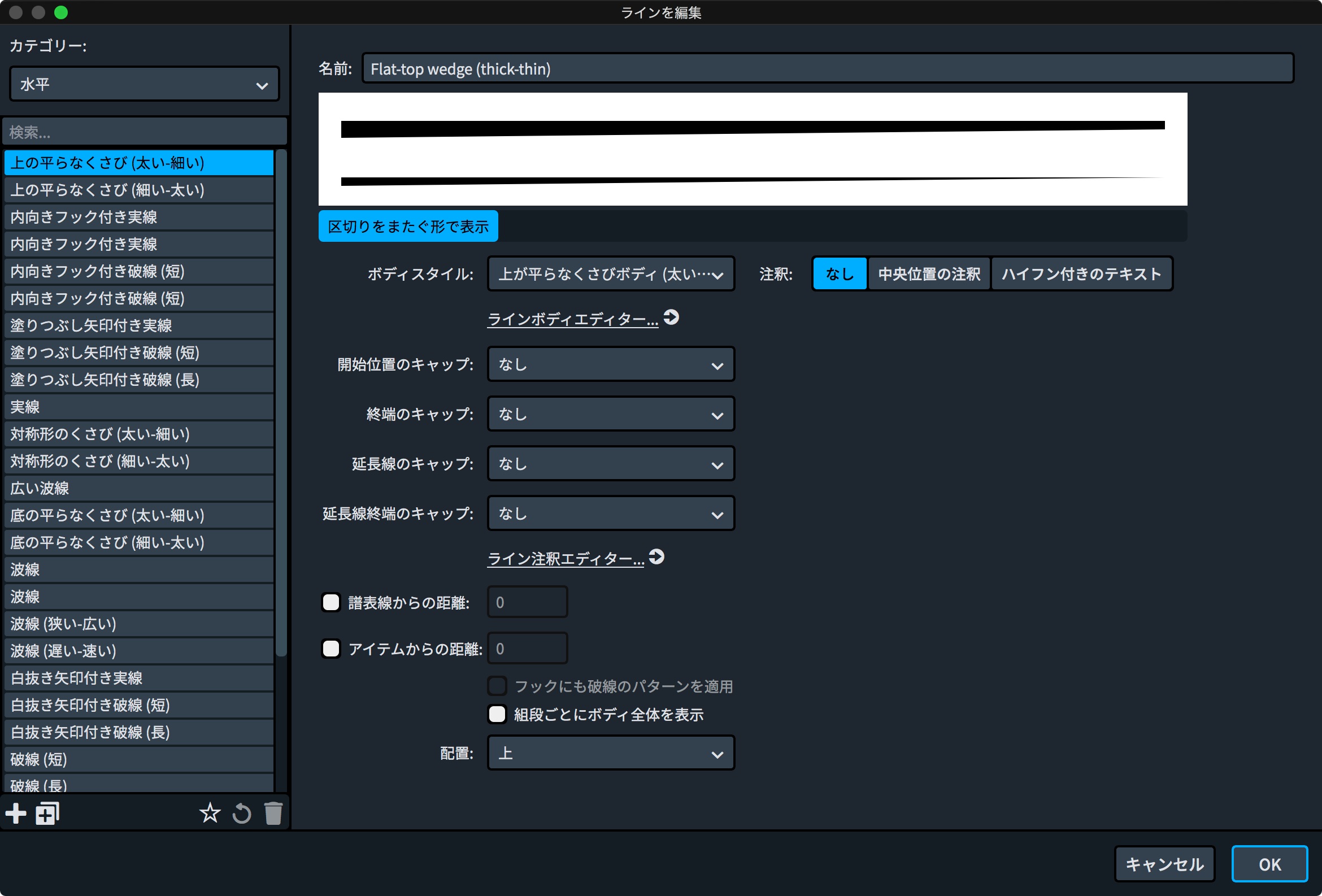Viewport: 1322px width, 896px height.
Task: Click the 名前 text field
Action: coord(828,69)
